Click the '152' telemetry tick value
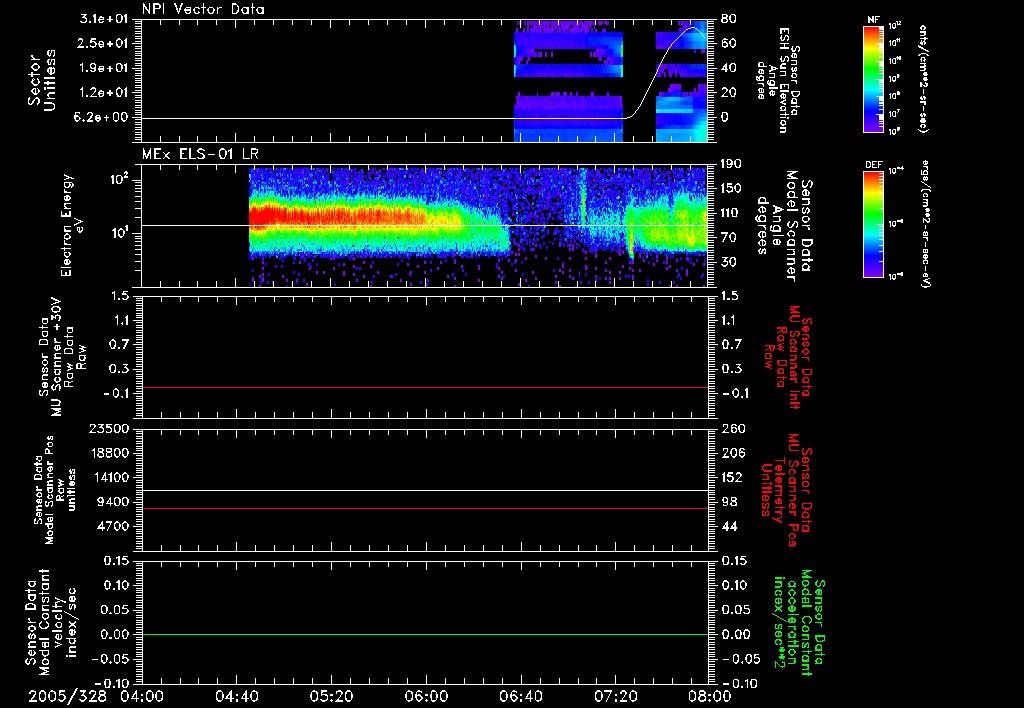Screen dimensions: 1024x708 (x=731, y=477)
